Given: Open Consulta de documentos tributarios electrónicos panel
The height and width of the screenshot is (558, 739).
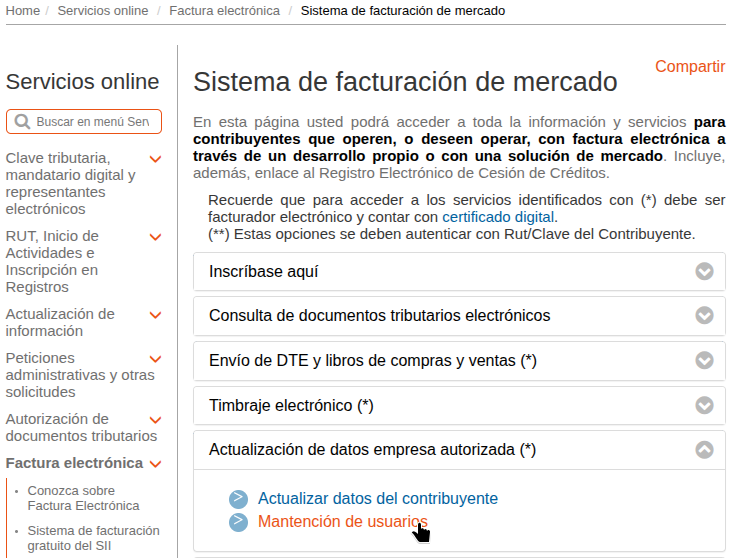Looking at the screenshot, I should click(379, 316).
